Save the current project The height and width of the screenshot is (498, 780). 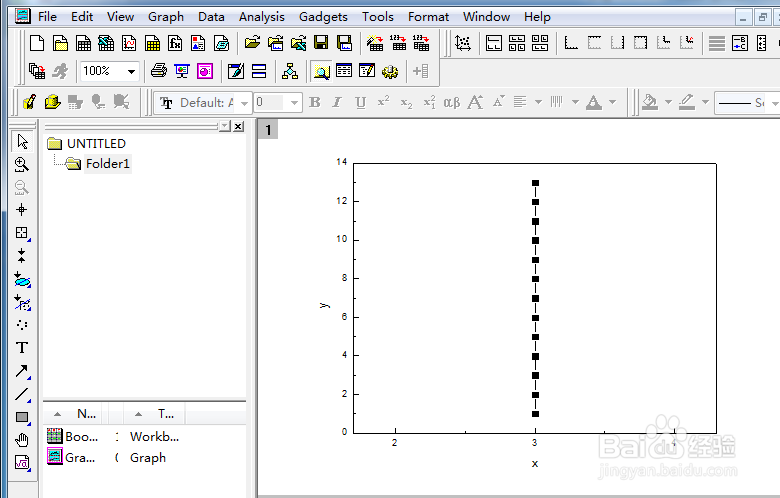click(x=321, y=43)
